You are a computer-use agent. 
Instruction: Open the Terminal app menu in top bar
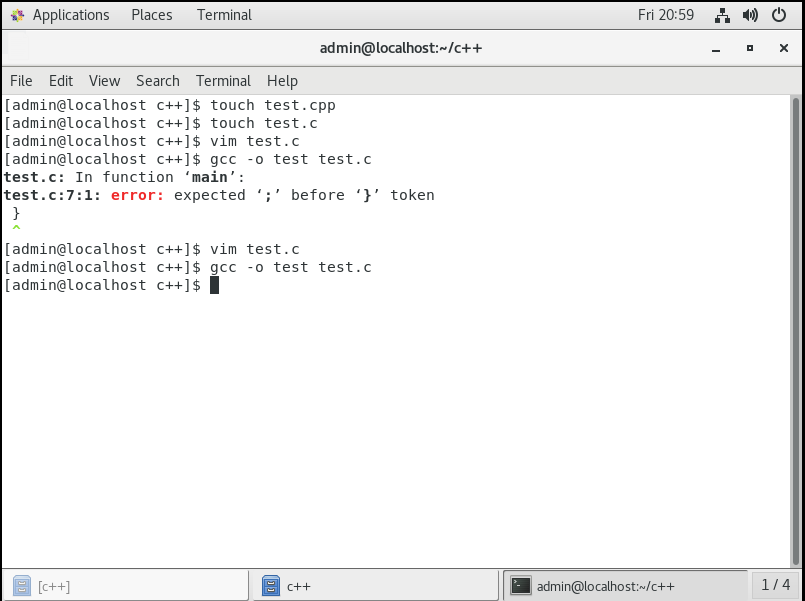(224, 15)
